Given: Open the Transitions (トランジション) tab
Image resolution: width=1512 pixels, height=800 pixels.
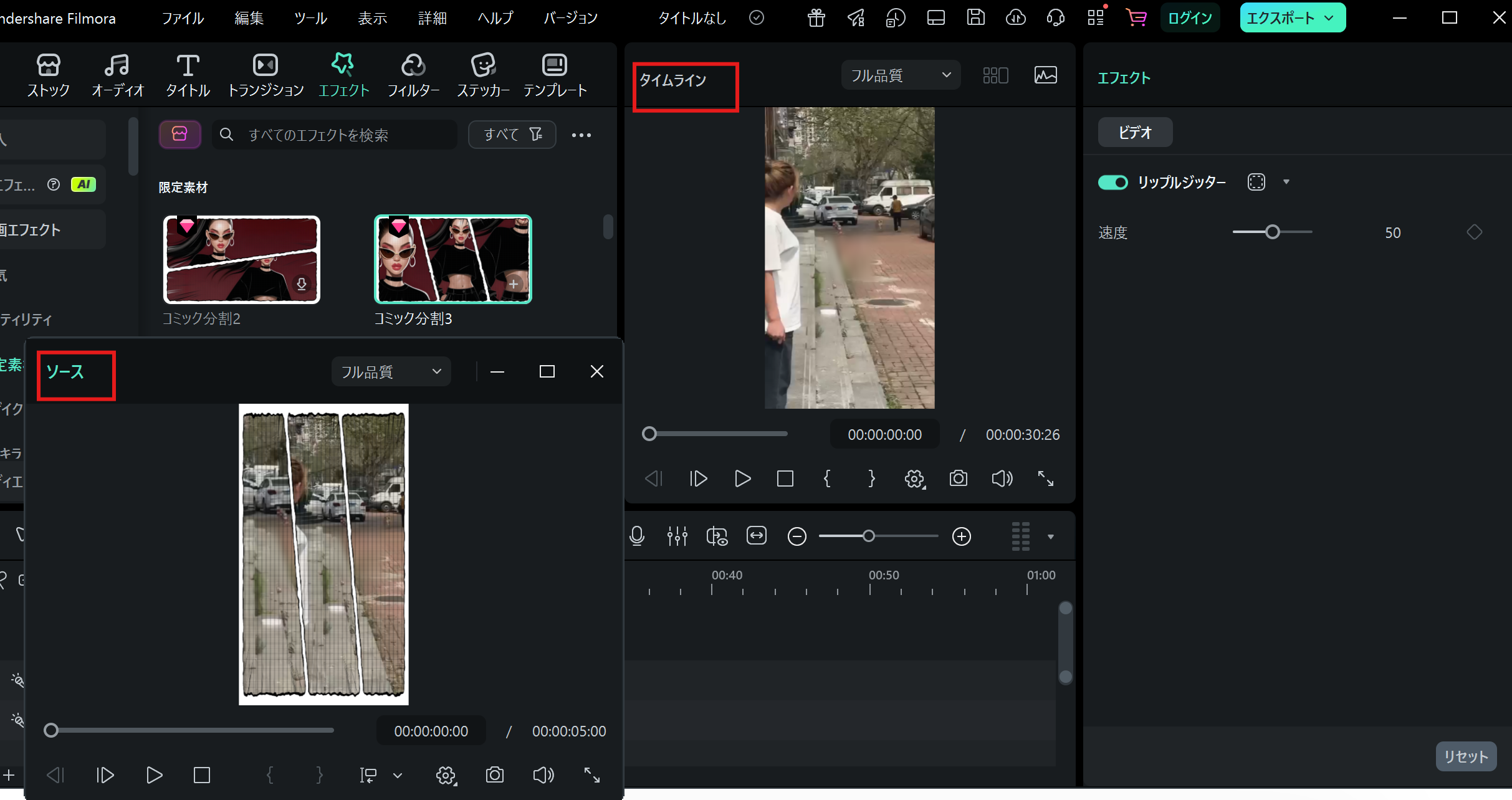Looking at the screenshot, I should pyautogui.click(x=266, y=75).
